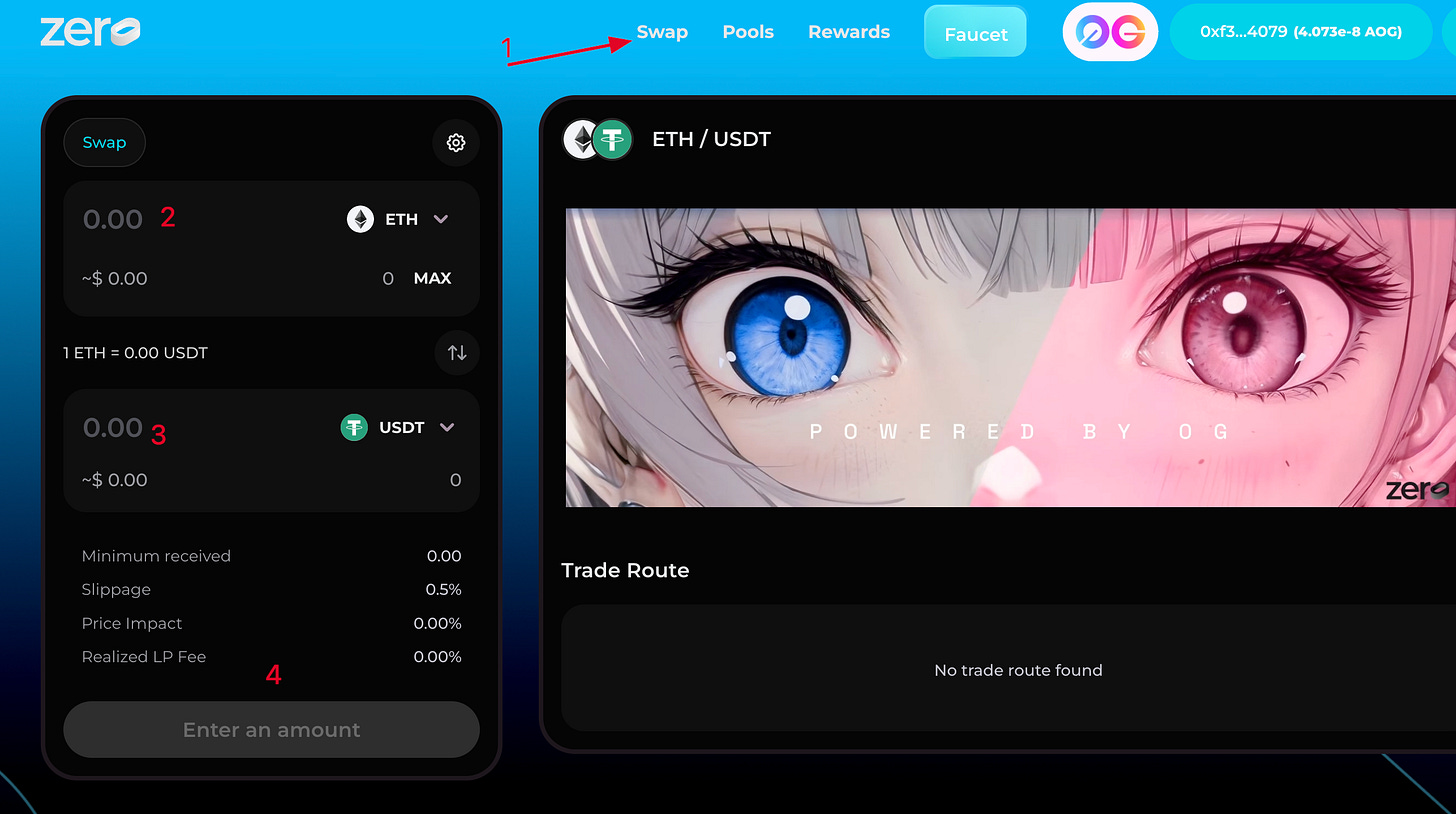This screenshot has height=814, width=1456.
Task: Click the USDT token icon in selector
Action: tap(354, 427)
